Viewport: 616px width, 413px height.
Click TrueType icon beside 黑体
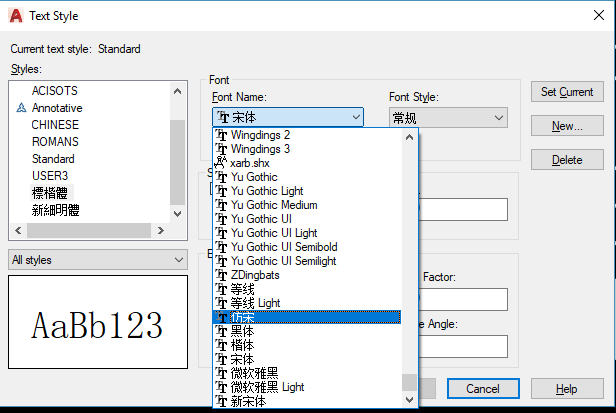tap(222, 331)
